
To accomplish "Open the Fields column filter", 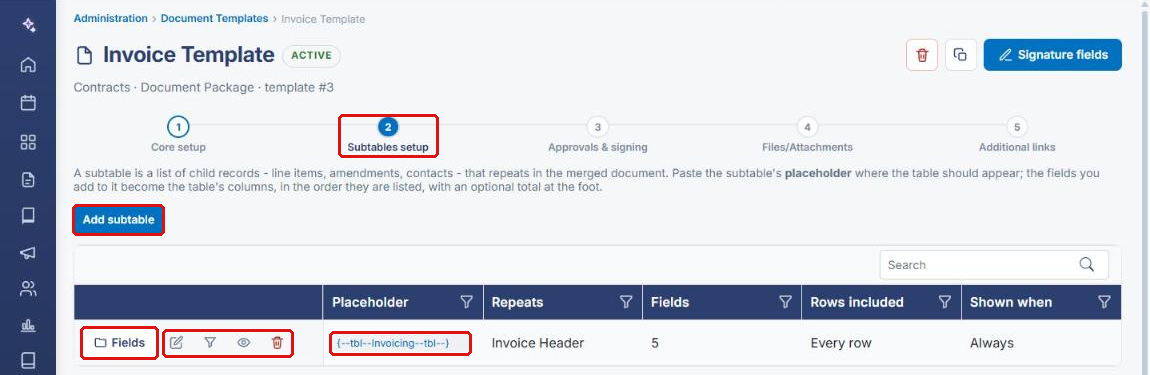I will click(785, 302).
